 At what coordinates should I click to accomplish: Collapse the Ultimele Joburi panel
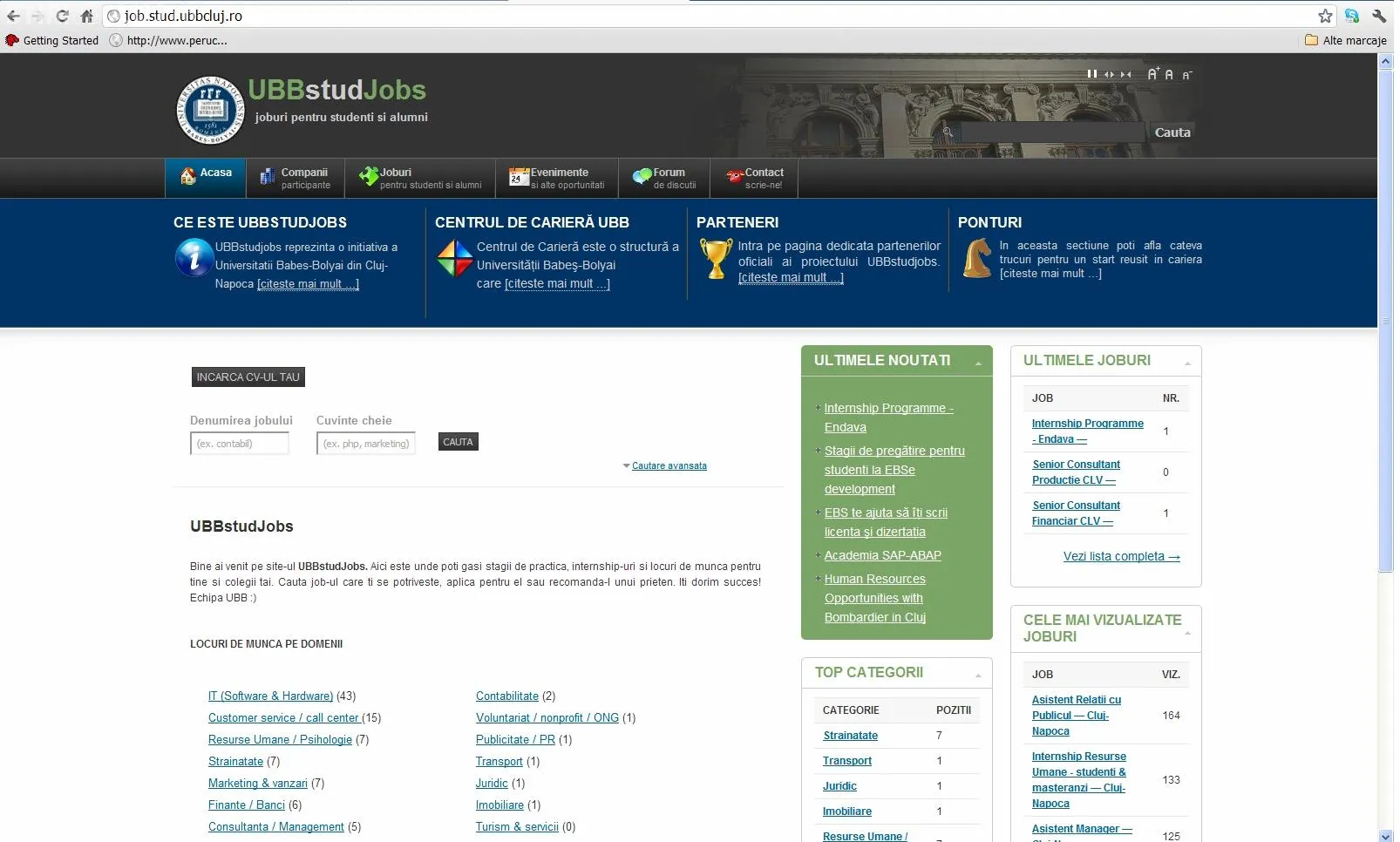(1187, 363)
